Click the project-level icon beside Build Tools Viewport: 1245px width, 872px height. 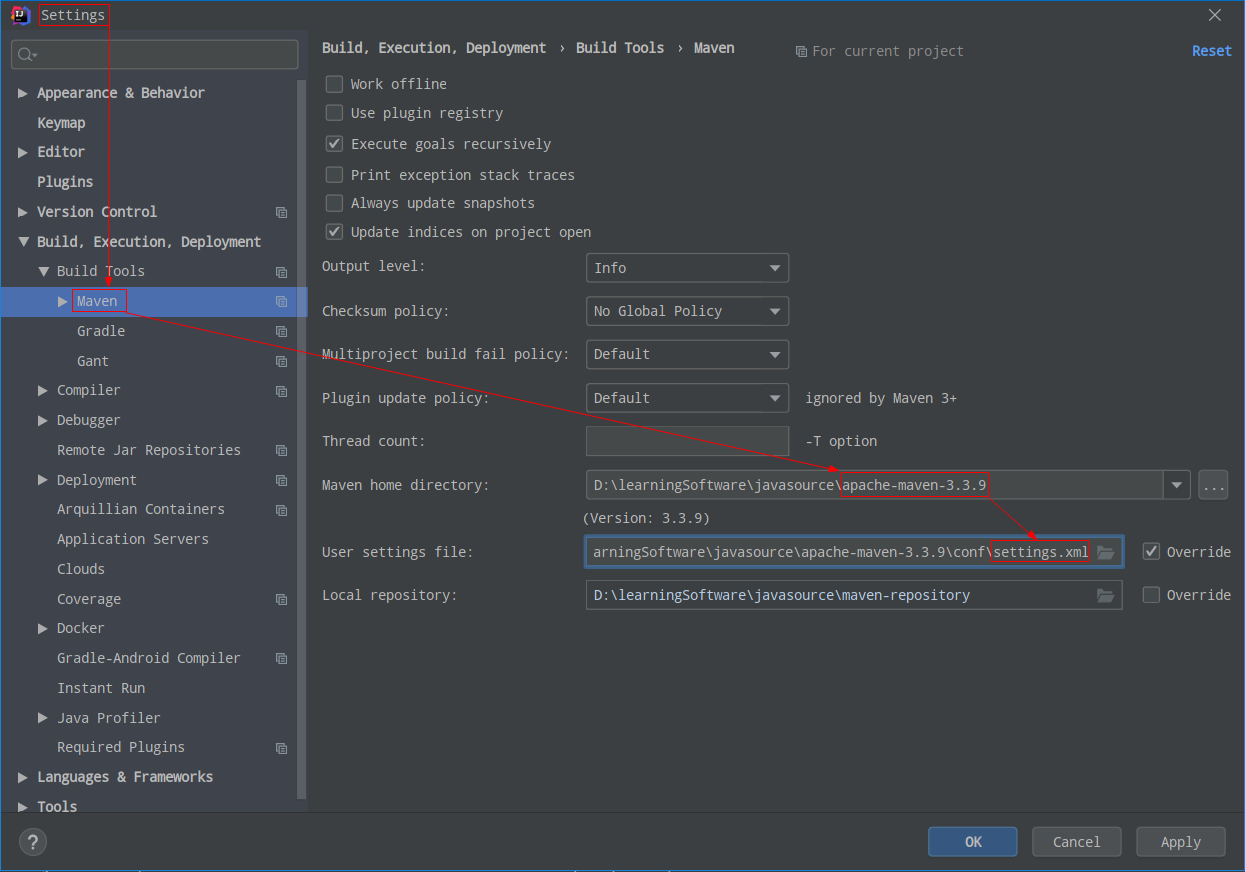[x=281, y=272]
